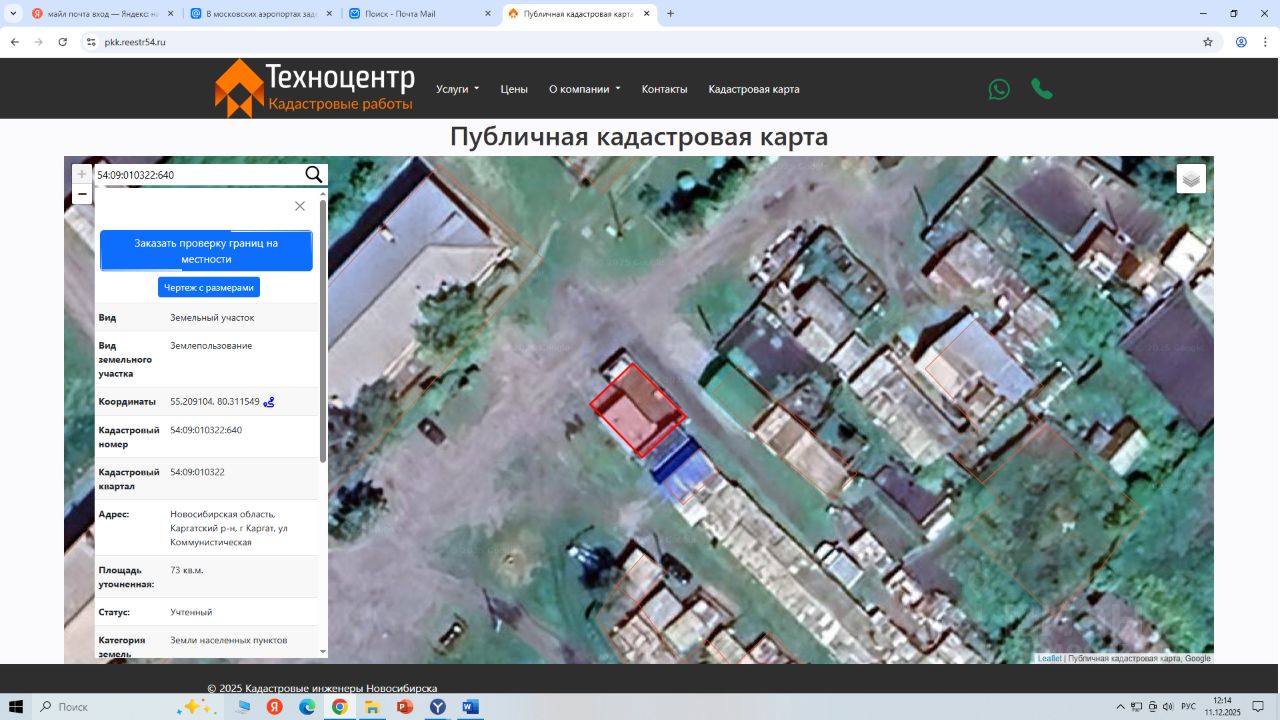The image size is (1280, 720).
Task: Switch input language РУС in tray
Action: 1189,707
